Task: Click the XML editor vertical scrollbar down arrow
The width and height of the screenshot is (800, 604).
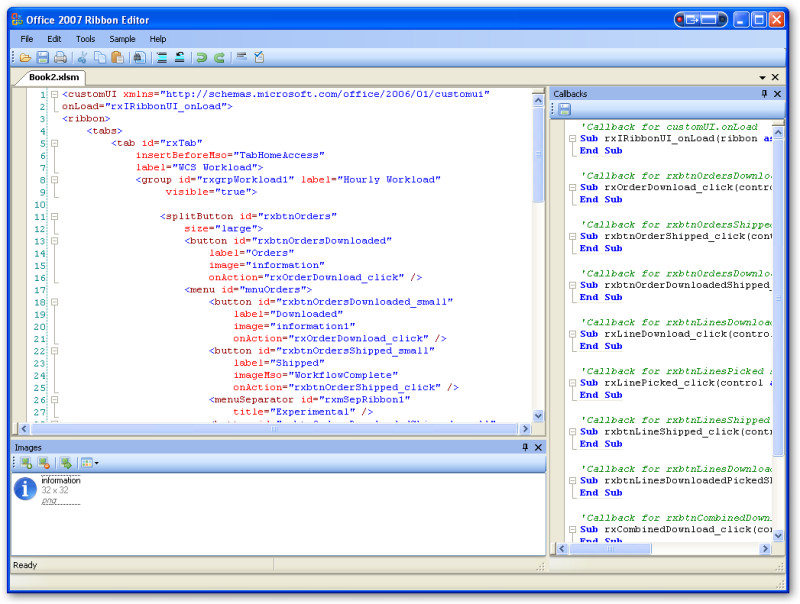Action: point(538,416)
